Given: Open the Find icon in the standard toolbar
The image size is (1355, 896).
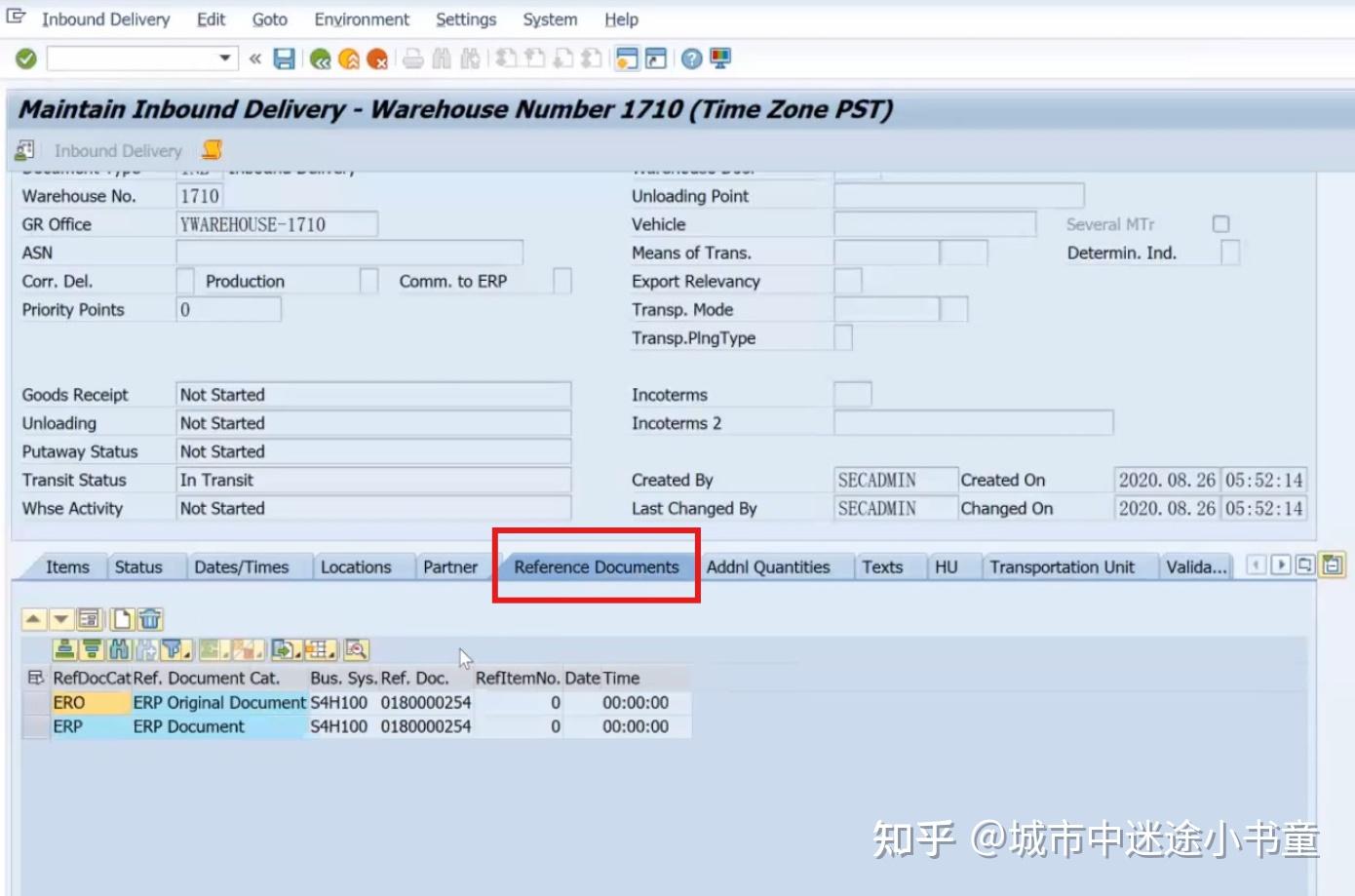Looking at the screenshot, I should point(441,58).
